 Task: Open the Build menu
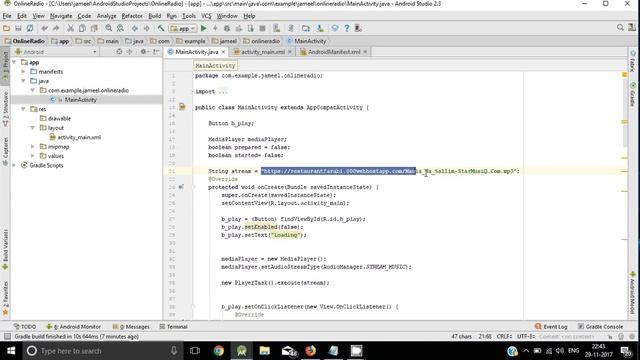(154, 16)
